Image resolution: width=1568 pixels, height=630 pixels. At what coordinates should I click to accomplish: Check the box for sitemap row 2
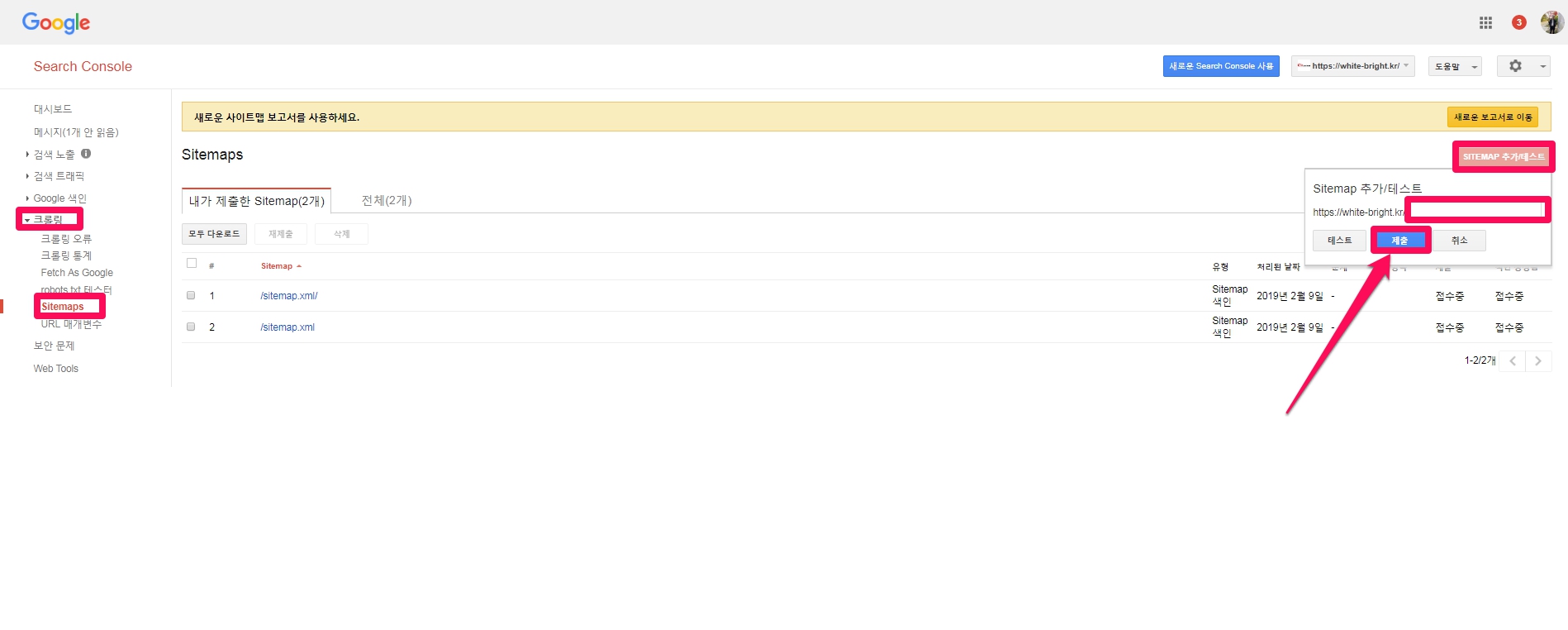click(191, 327)
